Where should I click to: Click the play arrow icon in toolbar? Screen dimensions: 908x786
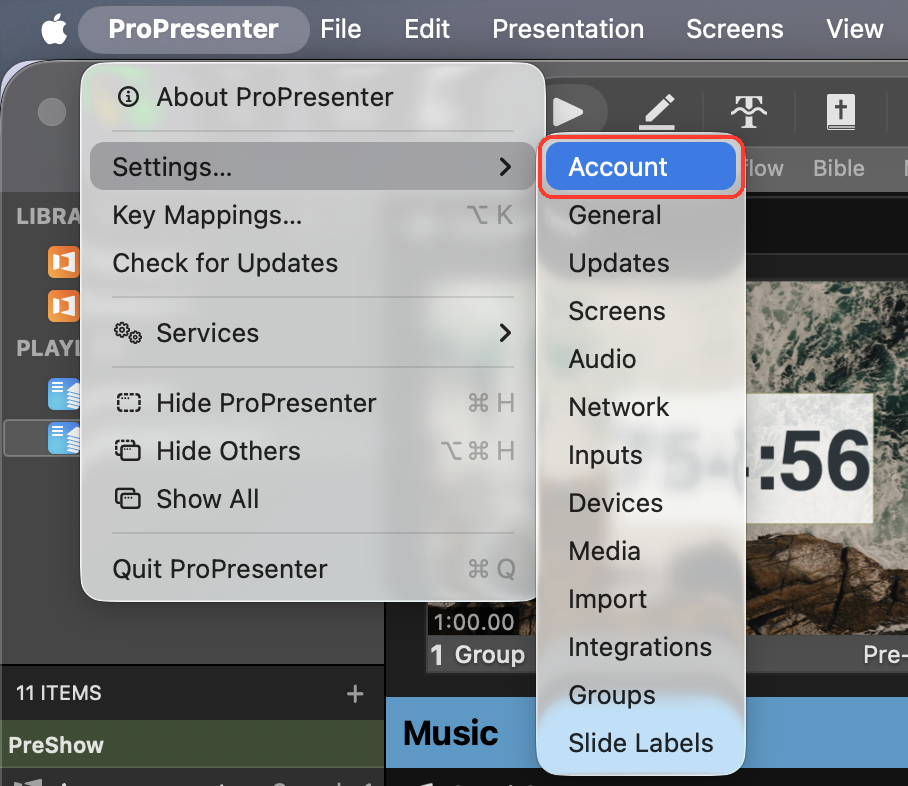click(x=568, y=111)
